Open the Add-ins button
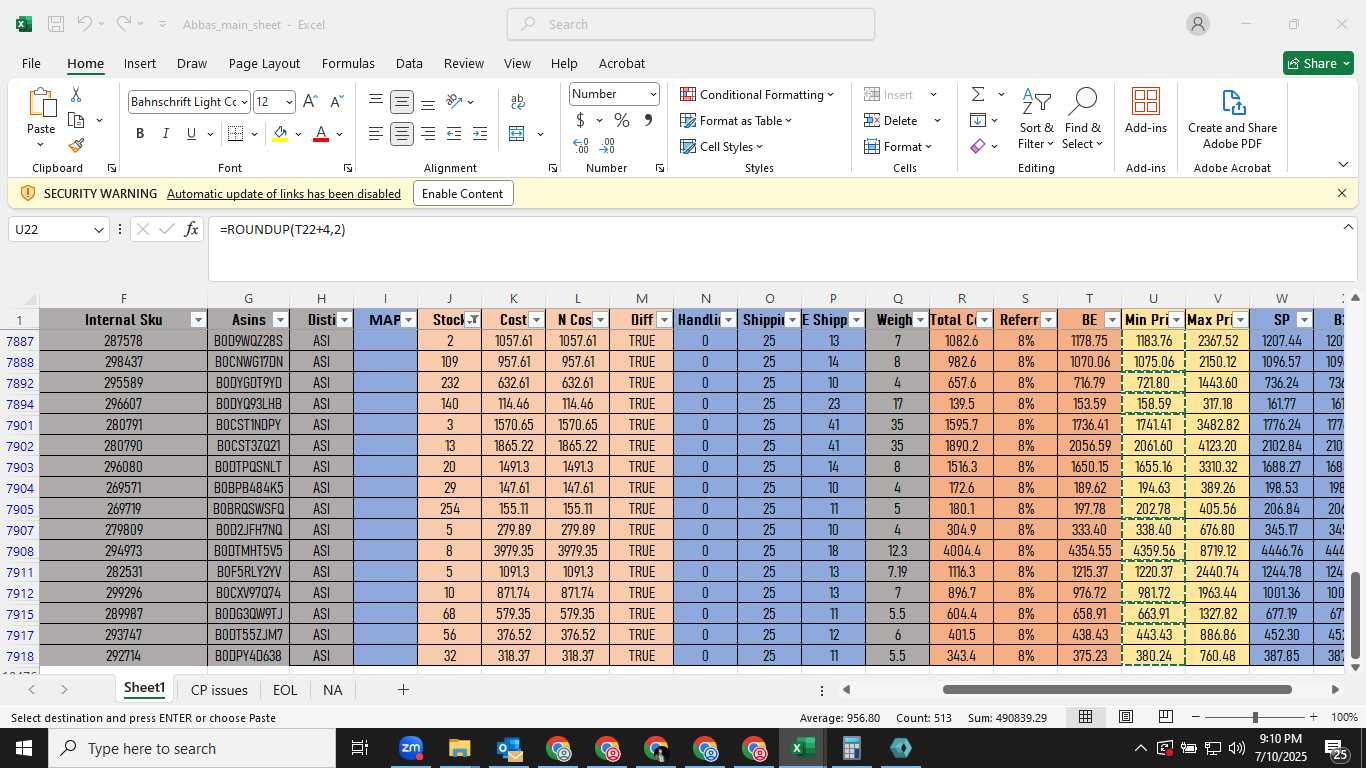Image resolution: width=1366 pixels, height=768 pixels. (x=1146, y=110)
